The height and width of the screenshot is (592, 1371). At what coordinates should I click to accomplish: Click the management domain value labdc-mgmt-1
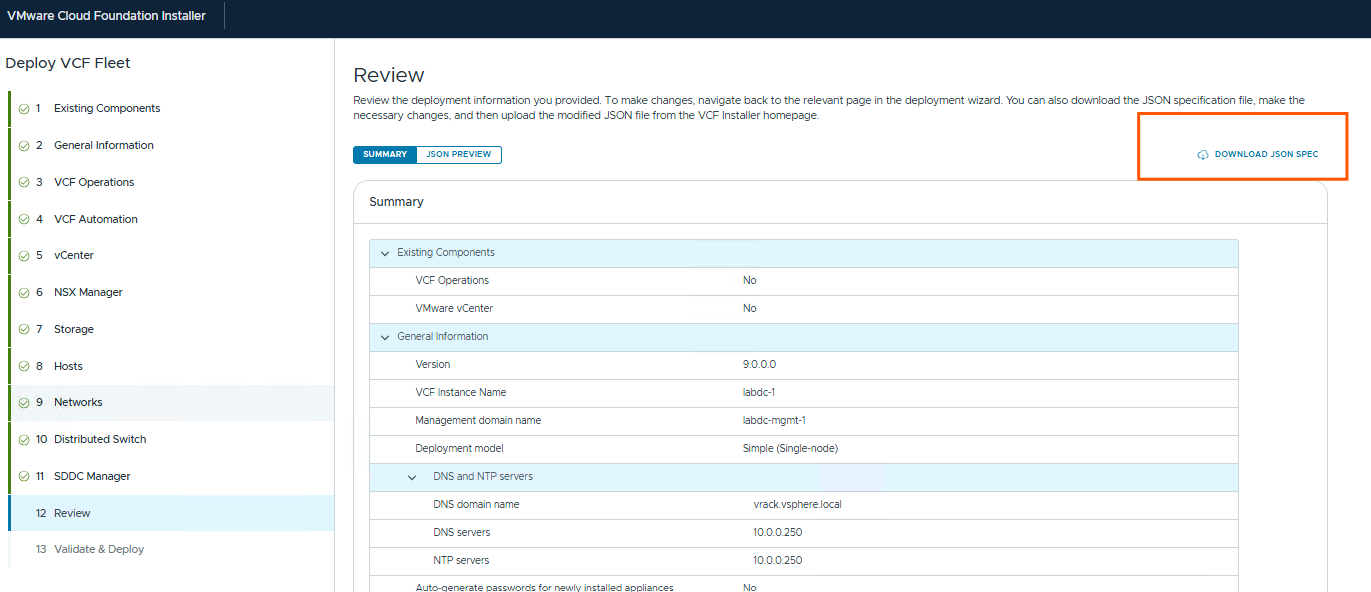tap(774, 420)
